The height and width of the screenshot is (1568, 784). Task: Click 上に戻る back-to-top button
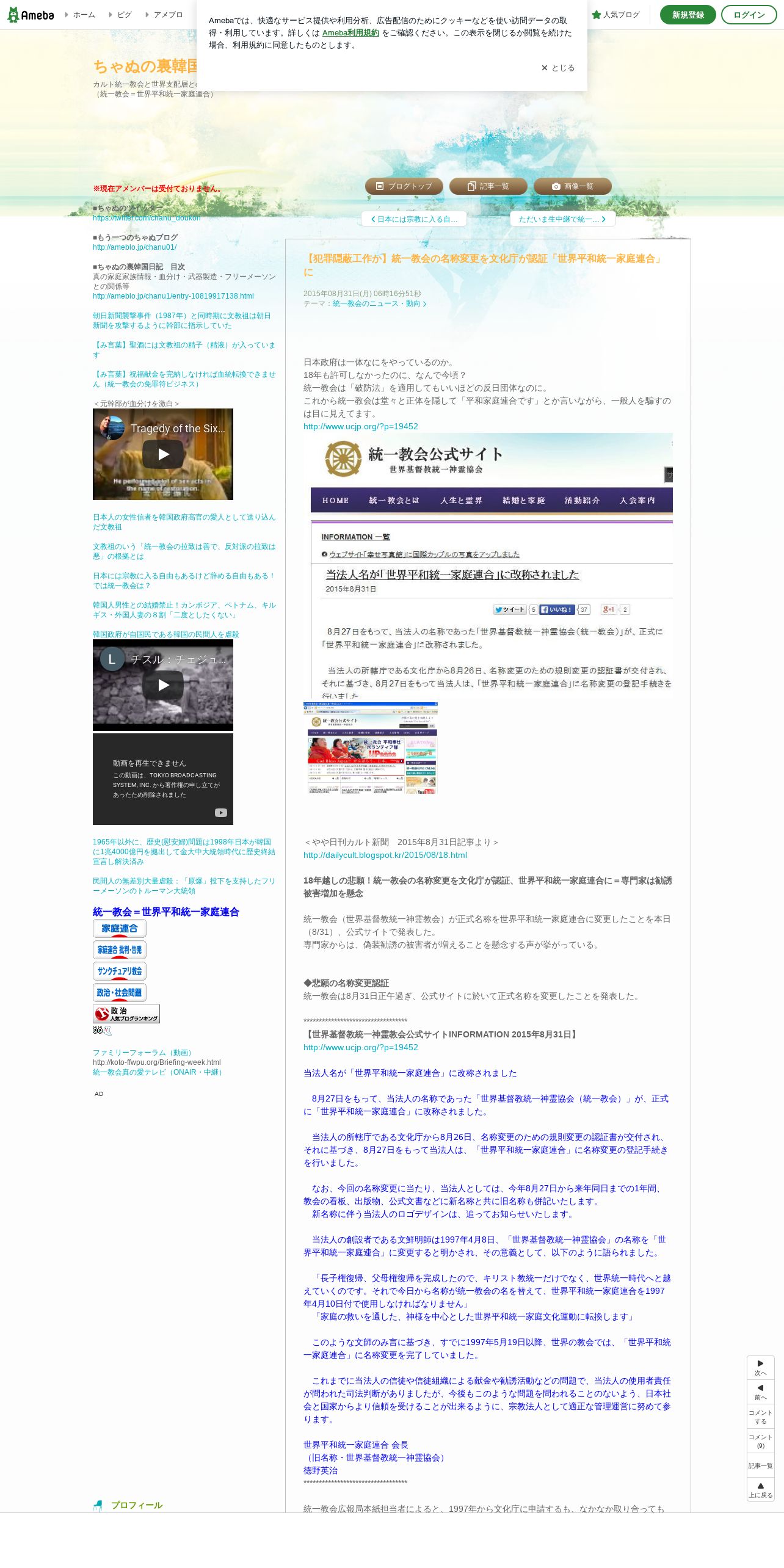pos(761,1490)
